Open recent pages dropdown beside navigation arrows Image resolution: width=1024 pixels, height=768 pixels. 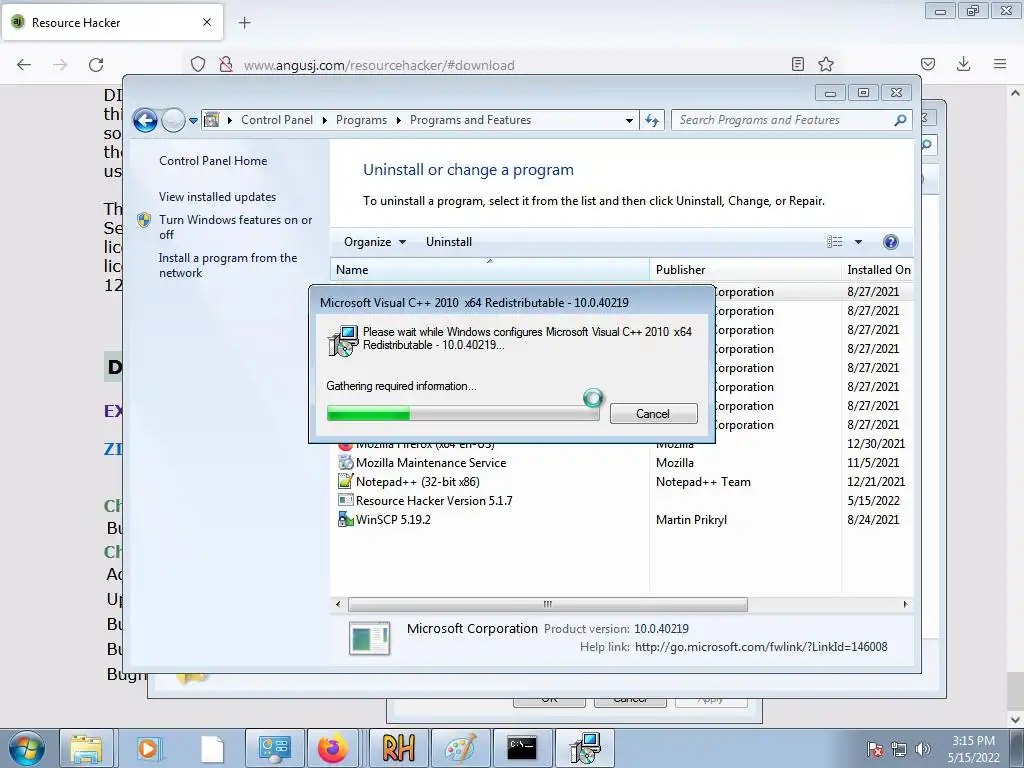[193, 121]
